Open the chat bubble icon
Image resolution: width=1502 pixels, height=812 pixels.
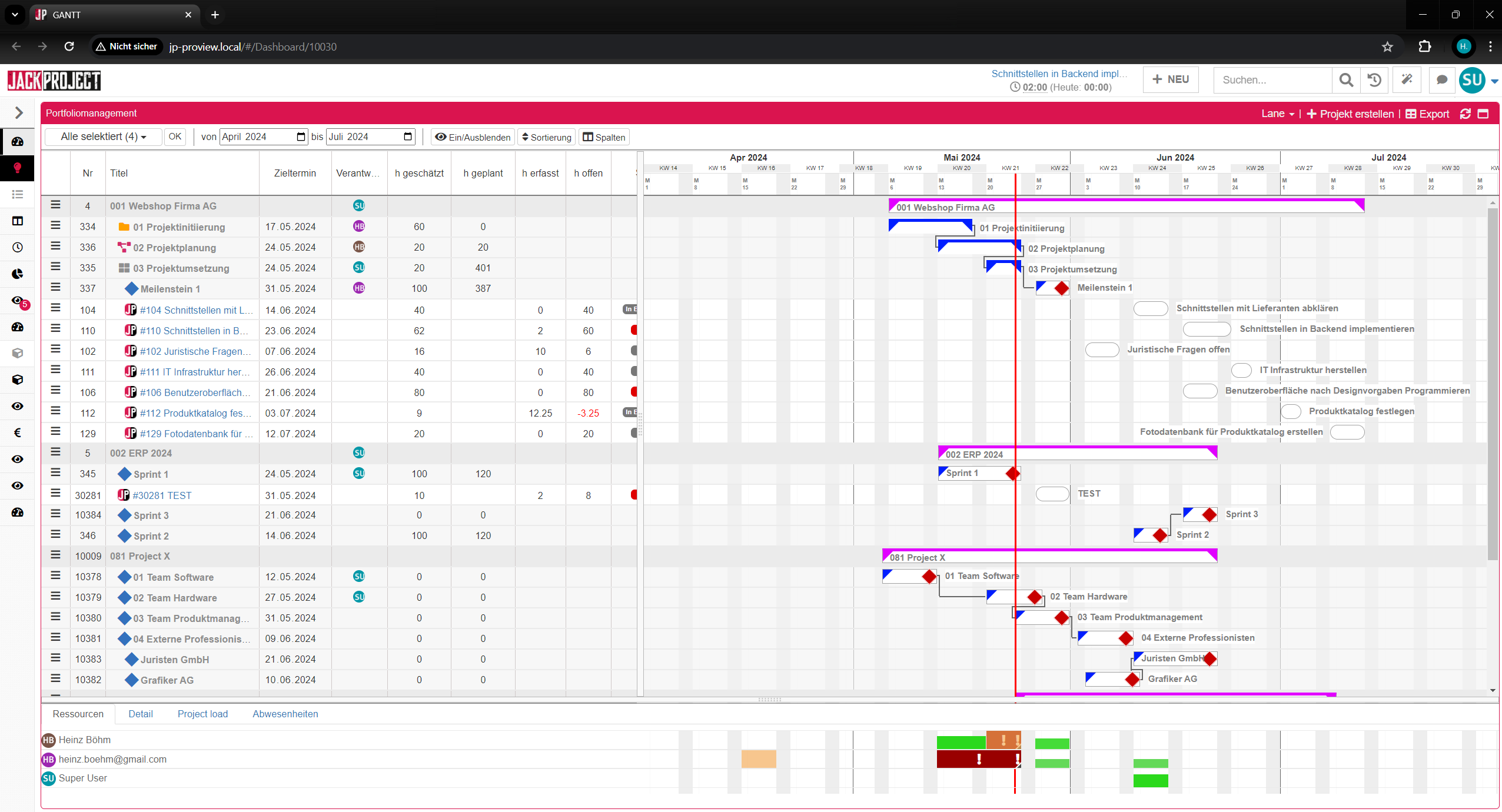point(1441,80)
